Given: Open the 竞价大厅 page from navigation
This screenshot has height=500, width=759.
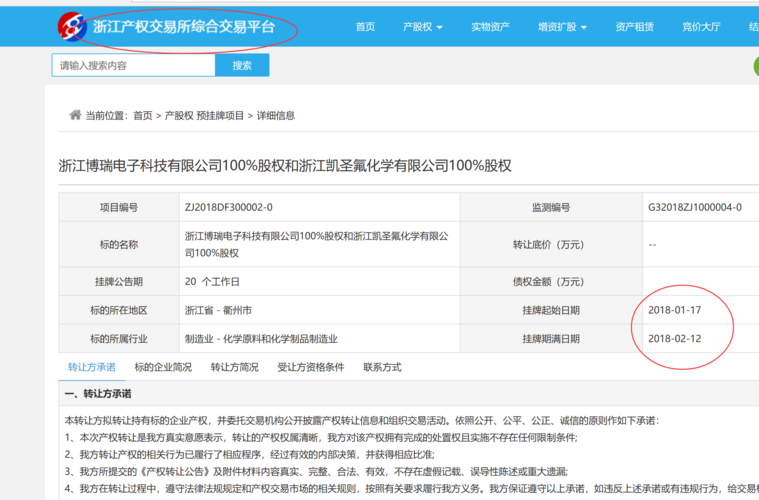Looking at the screenshot, I should [701, 27].
